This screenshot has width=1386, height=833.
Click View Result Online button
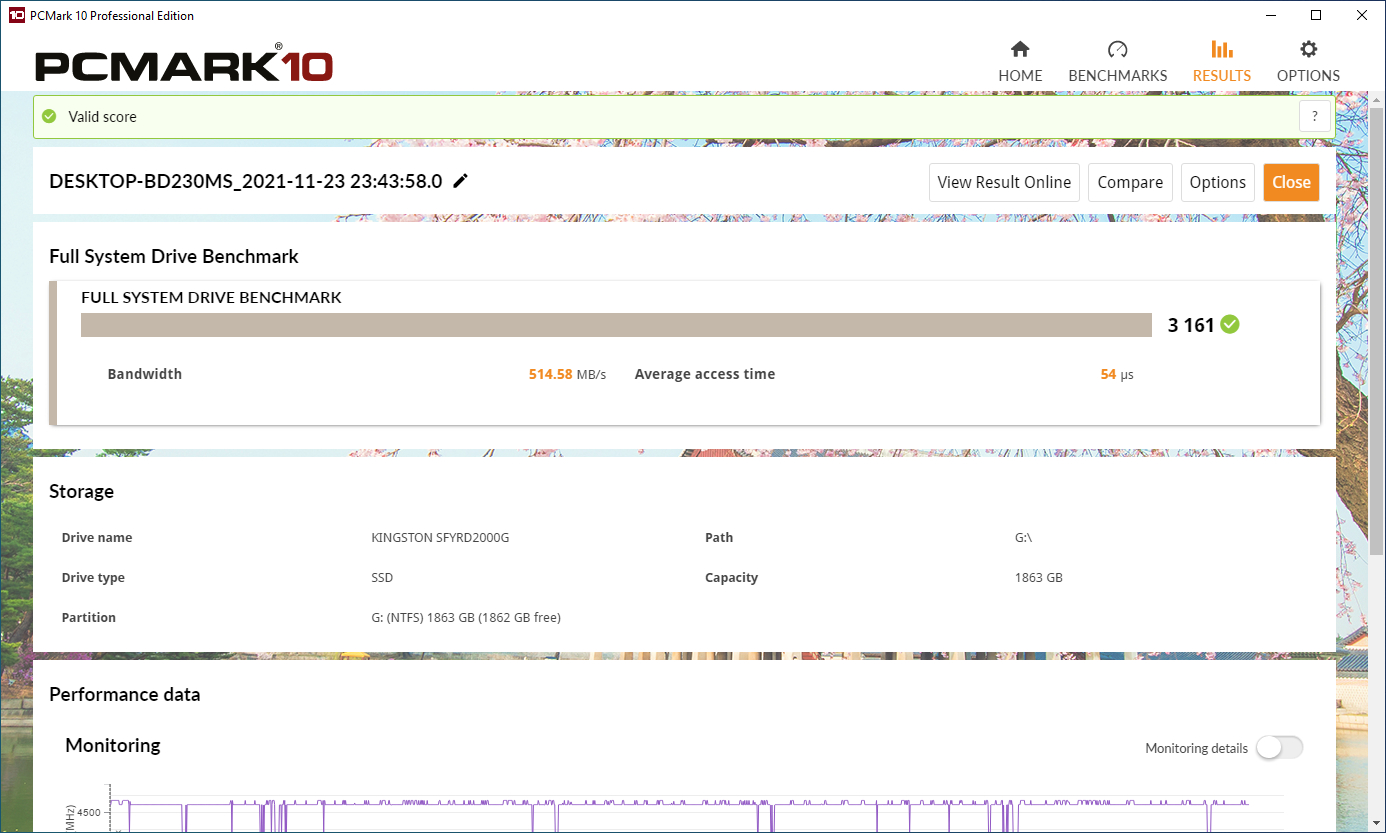click(x=1004, y=182)
